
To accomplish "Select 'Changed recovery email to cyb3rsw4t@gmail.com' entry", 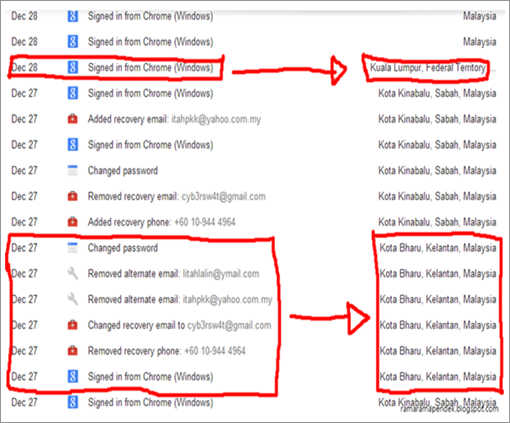I will pos(179,325).
